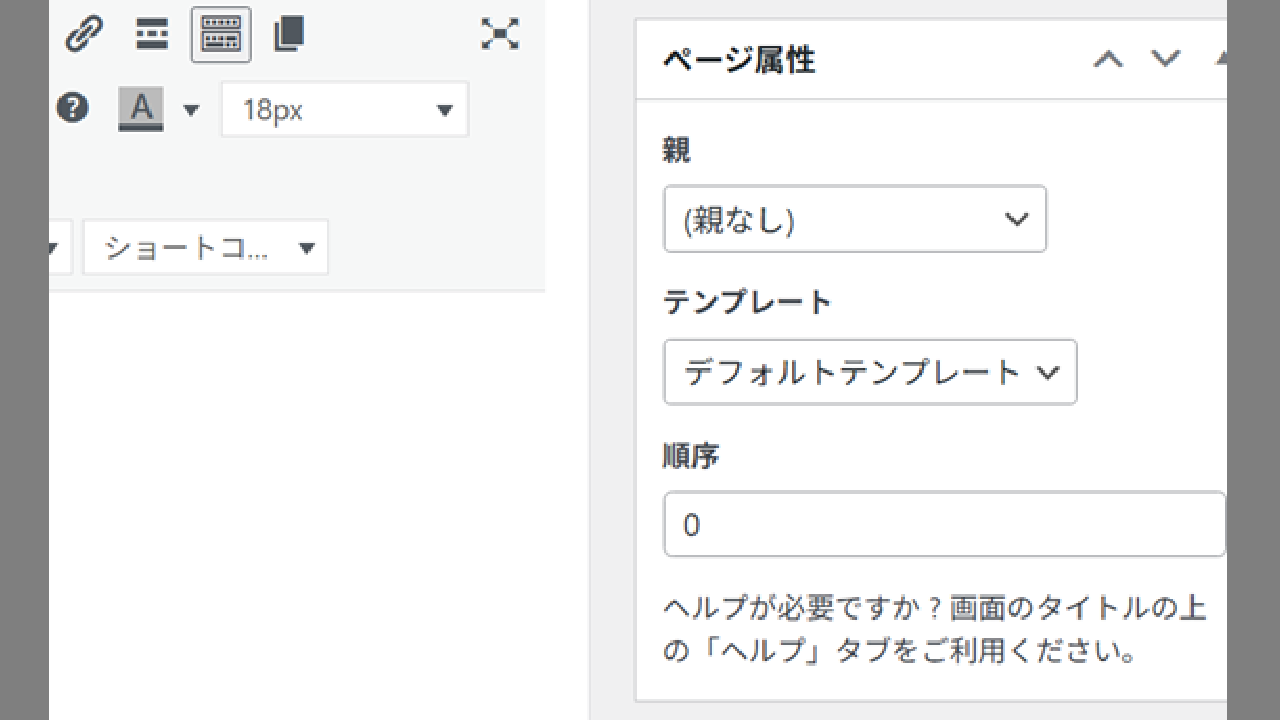The width and height of the screenshot is (1280, 720).
Task: Open the partially hidden dropdown left of ショートコ...
Action: click(x=60, y=247)
